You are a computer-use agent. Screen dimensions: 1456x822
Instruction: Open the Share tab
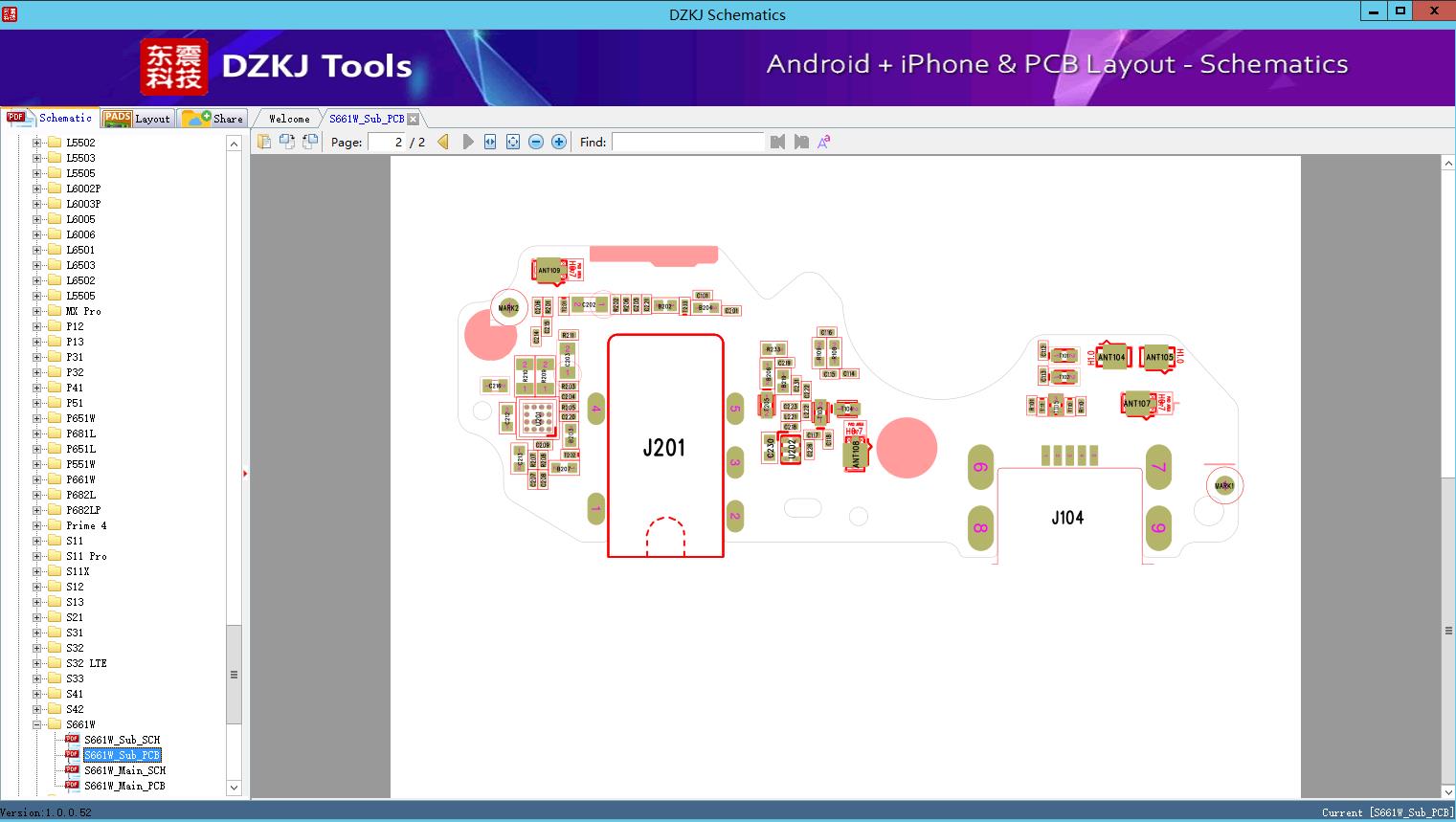[x=213, y=119]
